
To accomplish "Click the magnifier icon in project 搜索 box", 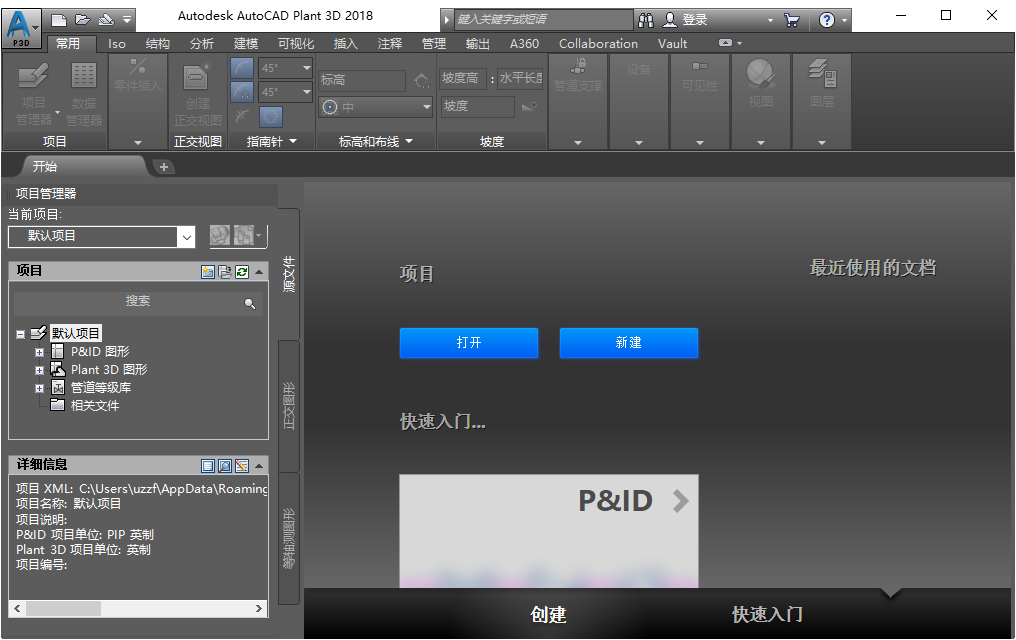I will point(249,303).
